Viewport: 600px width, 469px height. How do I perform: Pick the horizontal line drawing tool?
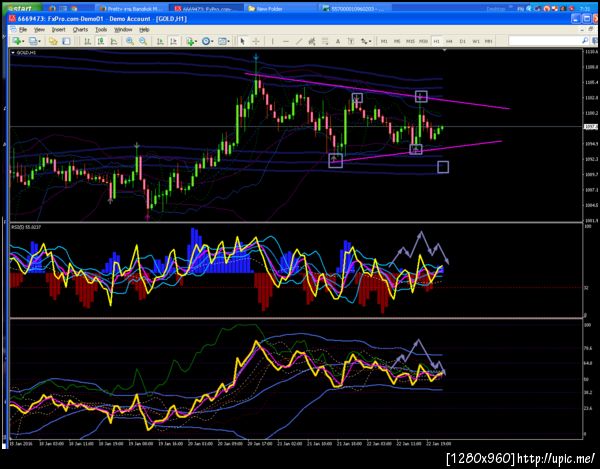286,41
